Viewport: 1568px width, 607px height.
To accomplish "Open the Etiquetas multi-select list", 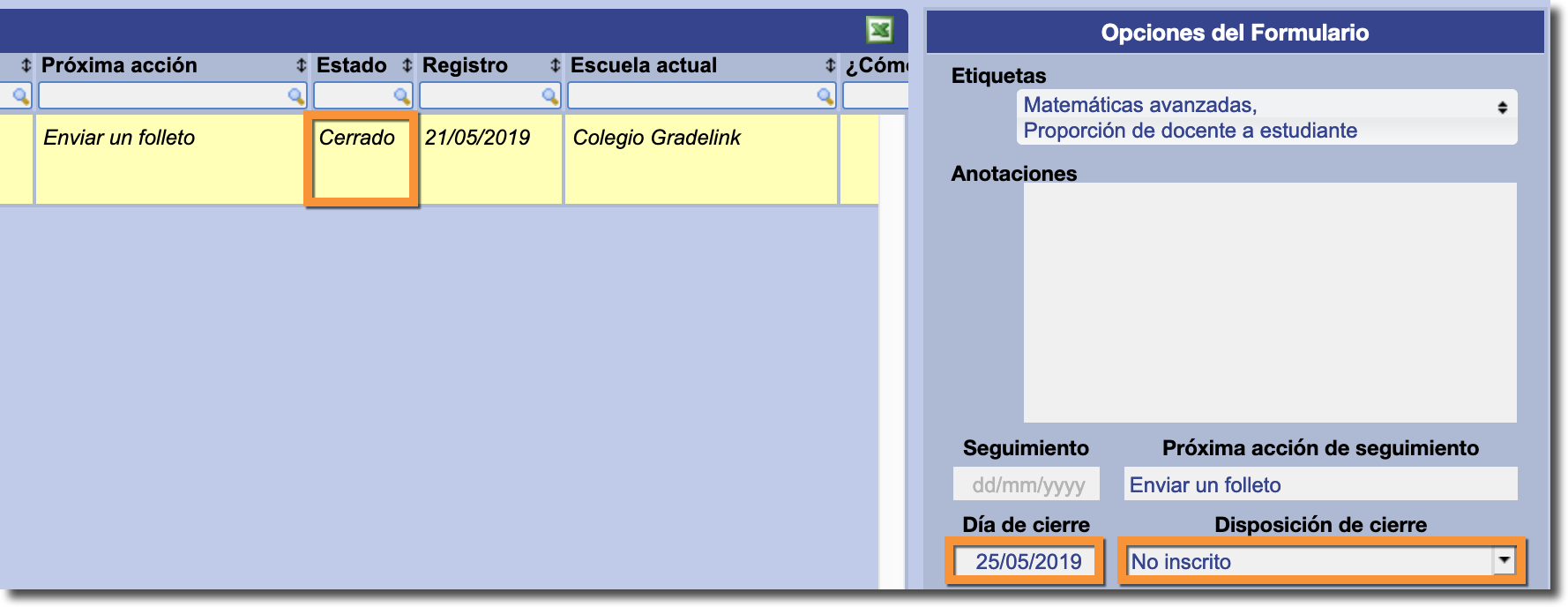I will 1266,117.
